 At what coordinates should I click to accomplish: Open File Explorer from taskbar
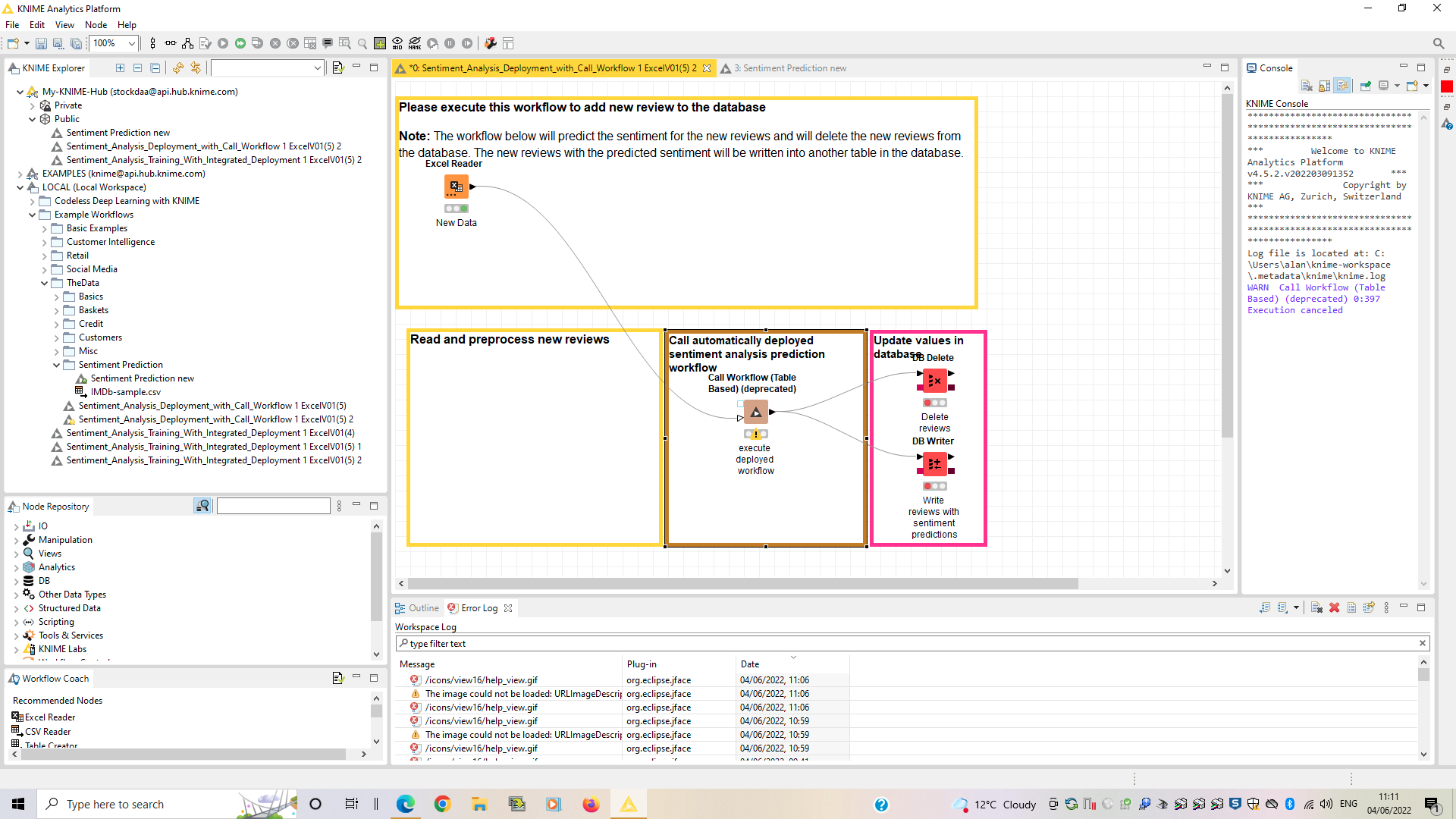click(479, 804)
